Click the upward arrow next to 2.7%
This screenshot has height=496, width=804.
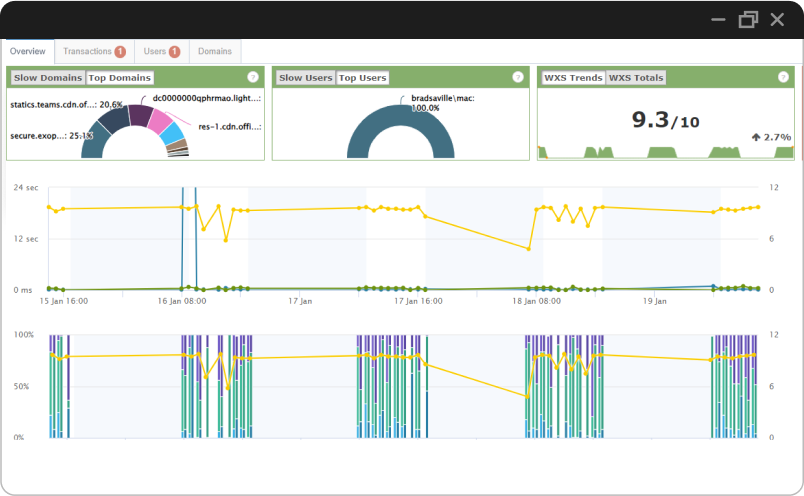click(x=756, y=137)
